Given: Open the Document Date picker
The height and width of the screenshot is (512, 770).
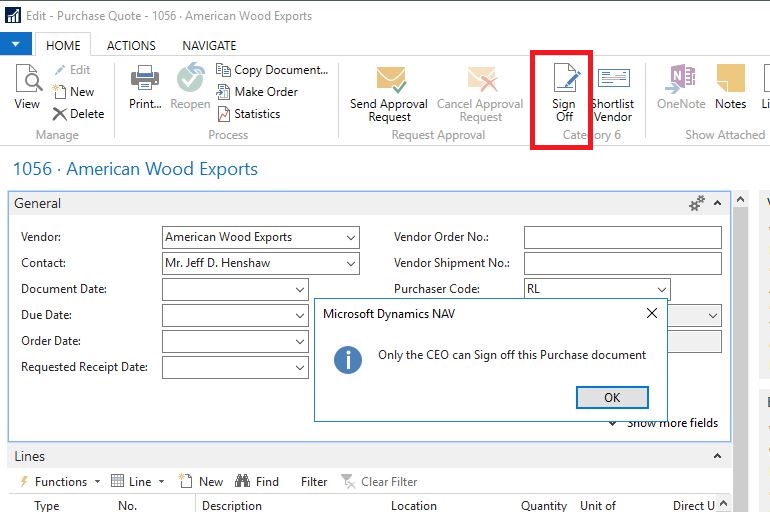Looking at the screenshot, I should click(x=300, y=290).
